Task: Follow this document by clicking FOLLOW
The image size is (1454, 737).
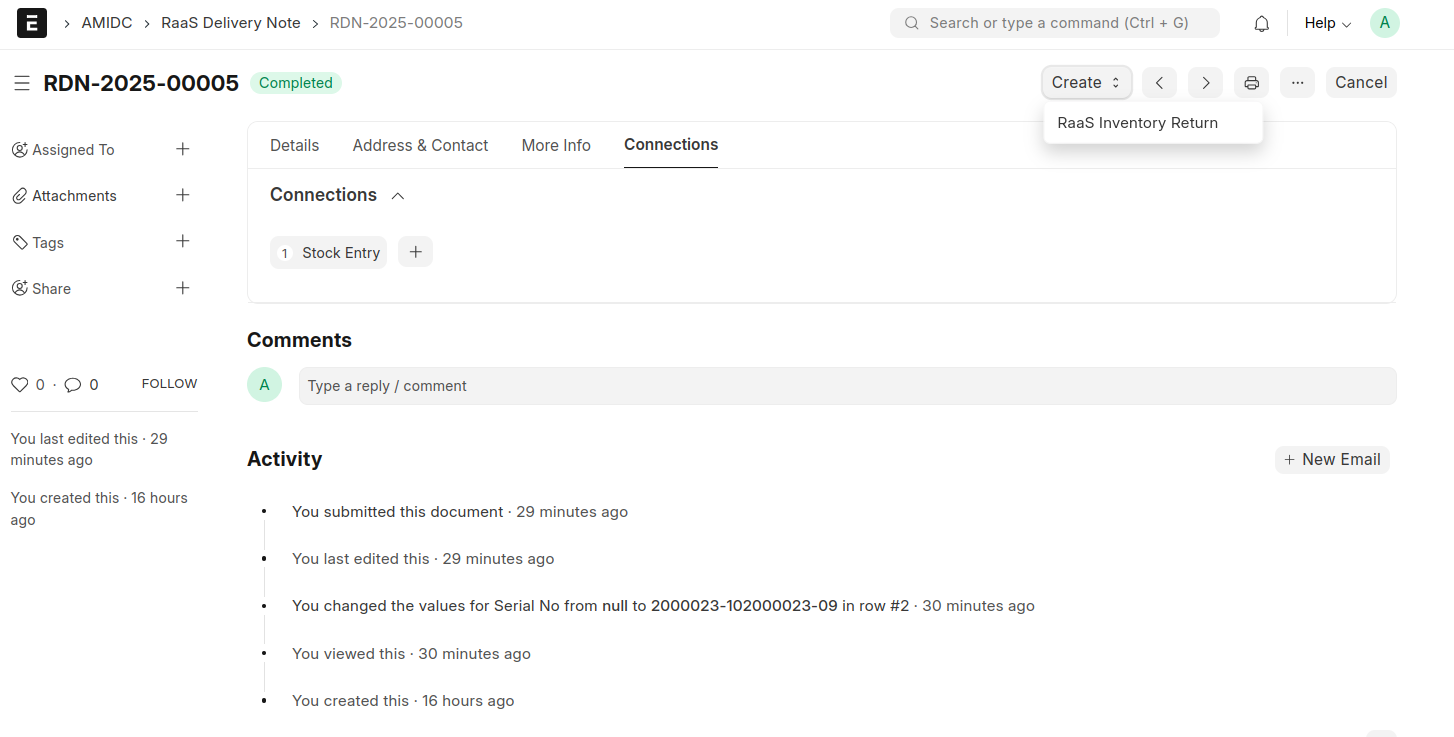Action: tap(168, 383)
